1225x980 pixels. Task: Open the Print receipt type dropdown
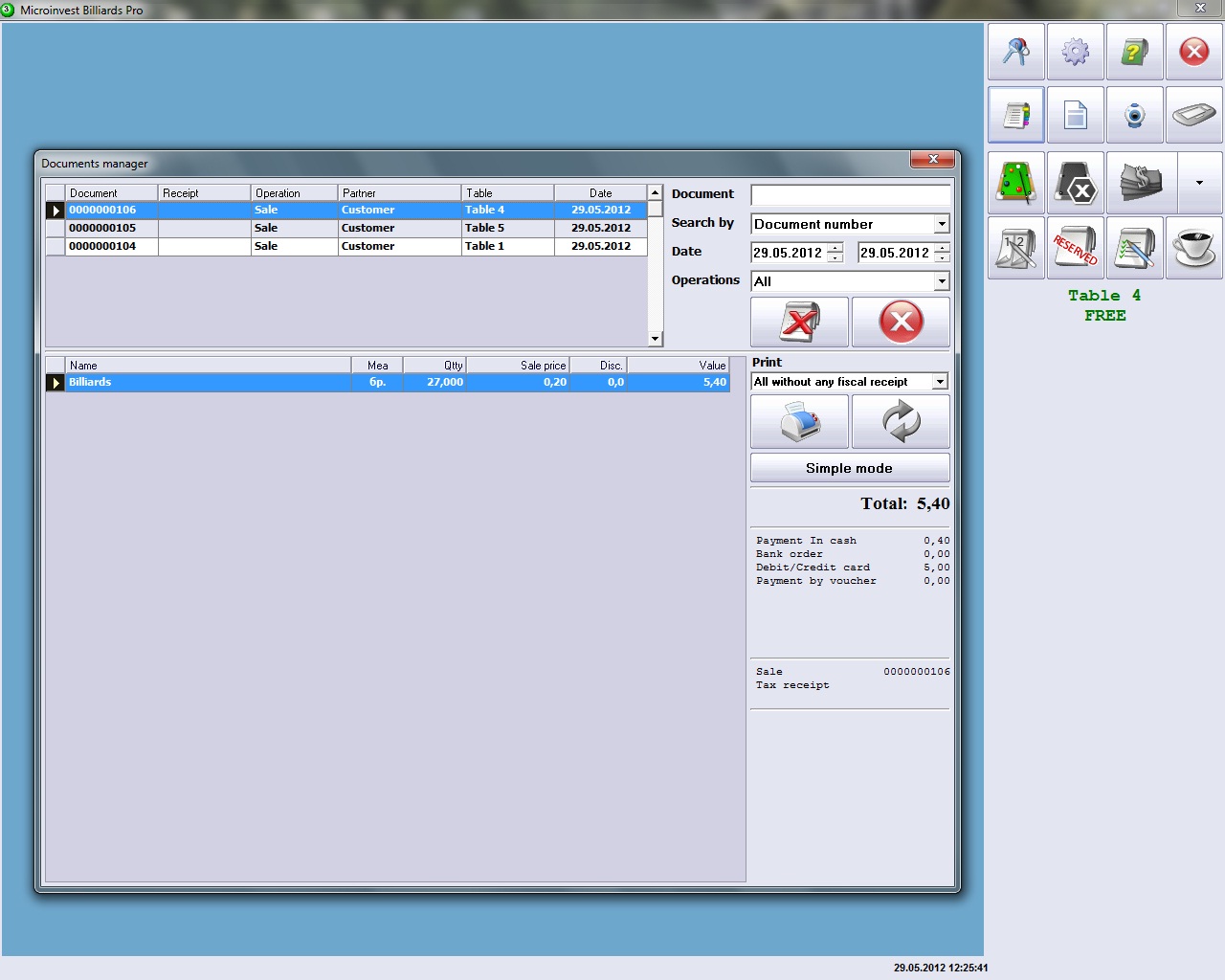tap(940, 382)
